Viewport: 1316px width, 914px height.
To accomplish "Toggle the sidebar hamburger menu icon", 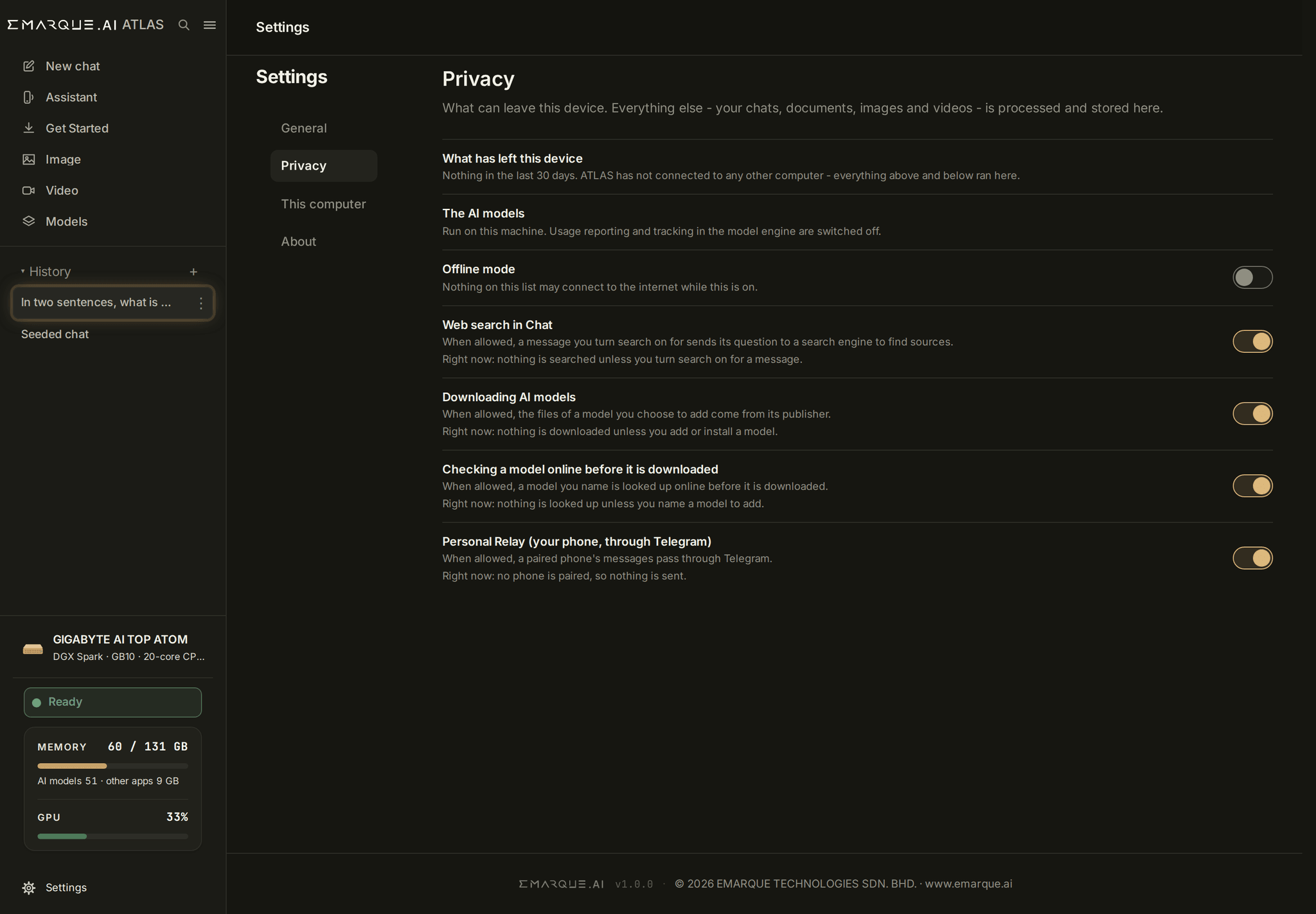I will pos(209,25).
